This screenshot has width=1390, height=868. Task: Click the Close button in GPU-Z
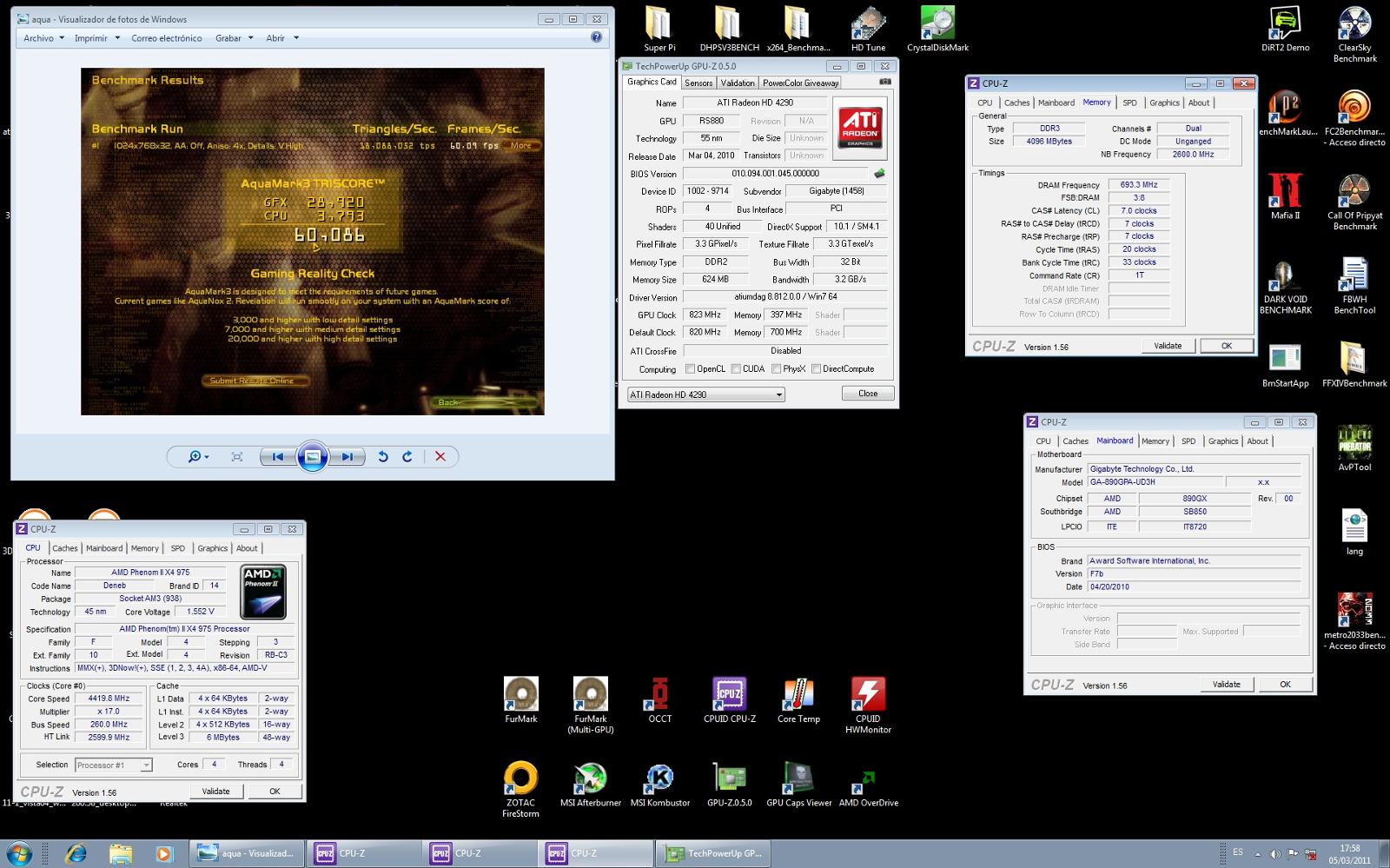868,394
